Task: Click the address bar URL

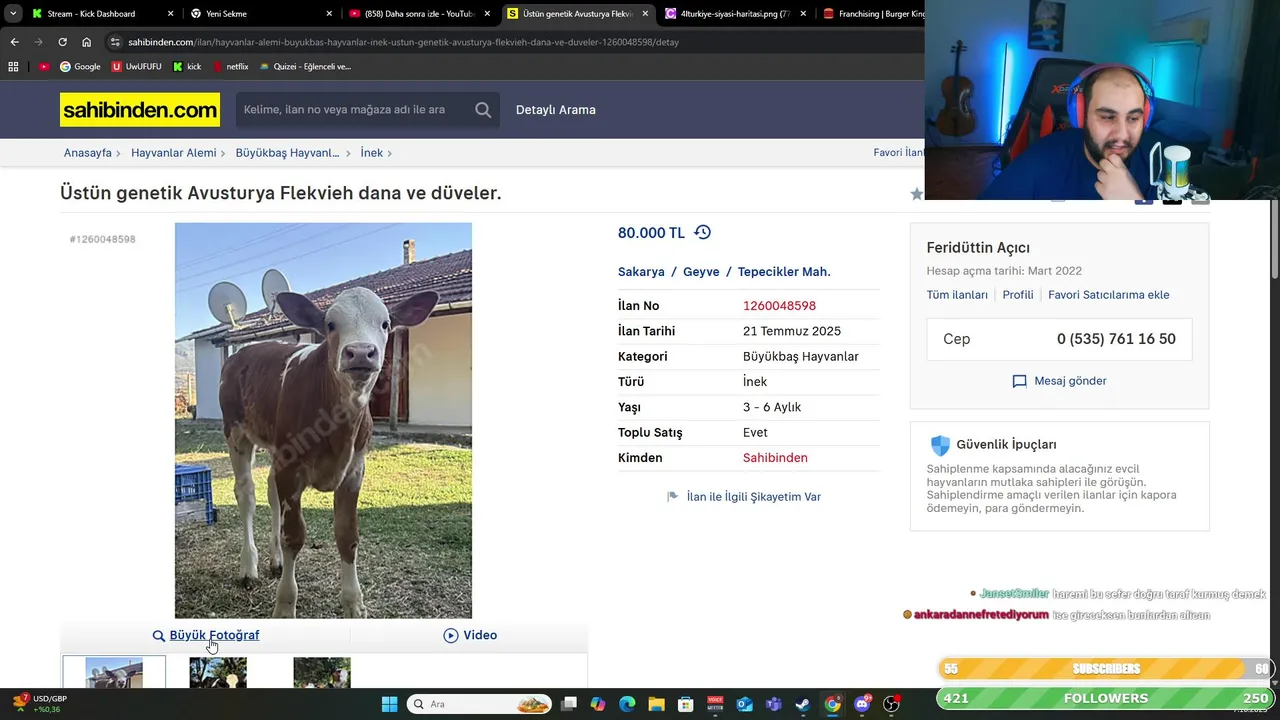Action: (403, 42)
